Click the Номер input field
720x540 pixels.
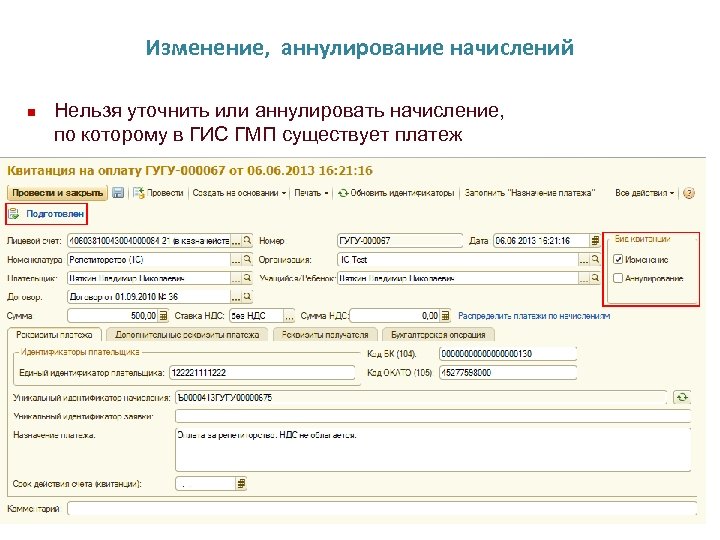[399, 241]
